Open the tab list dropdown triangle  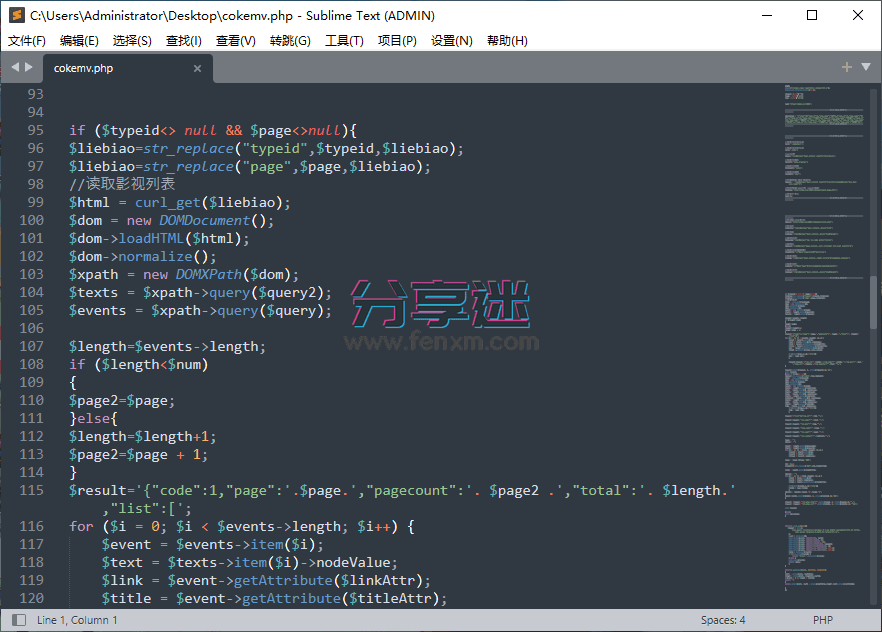(x=864, y=67)
